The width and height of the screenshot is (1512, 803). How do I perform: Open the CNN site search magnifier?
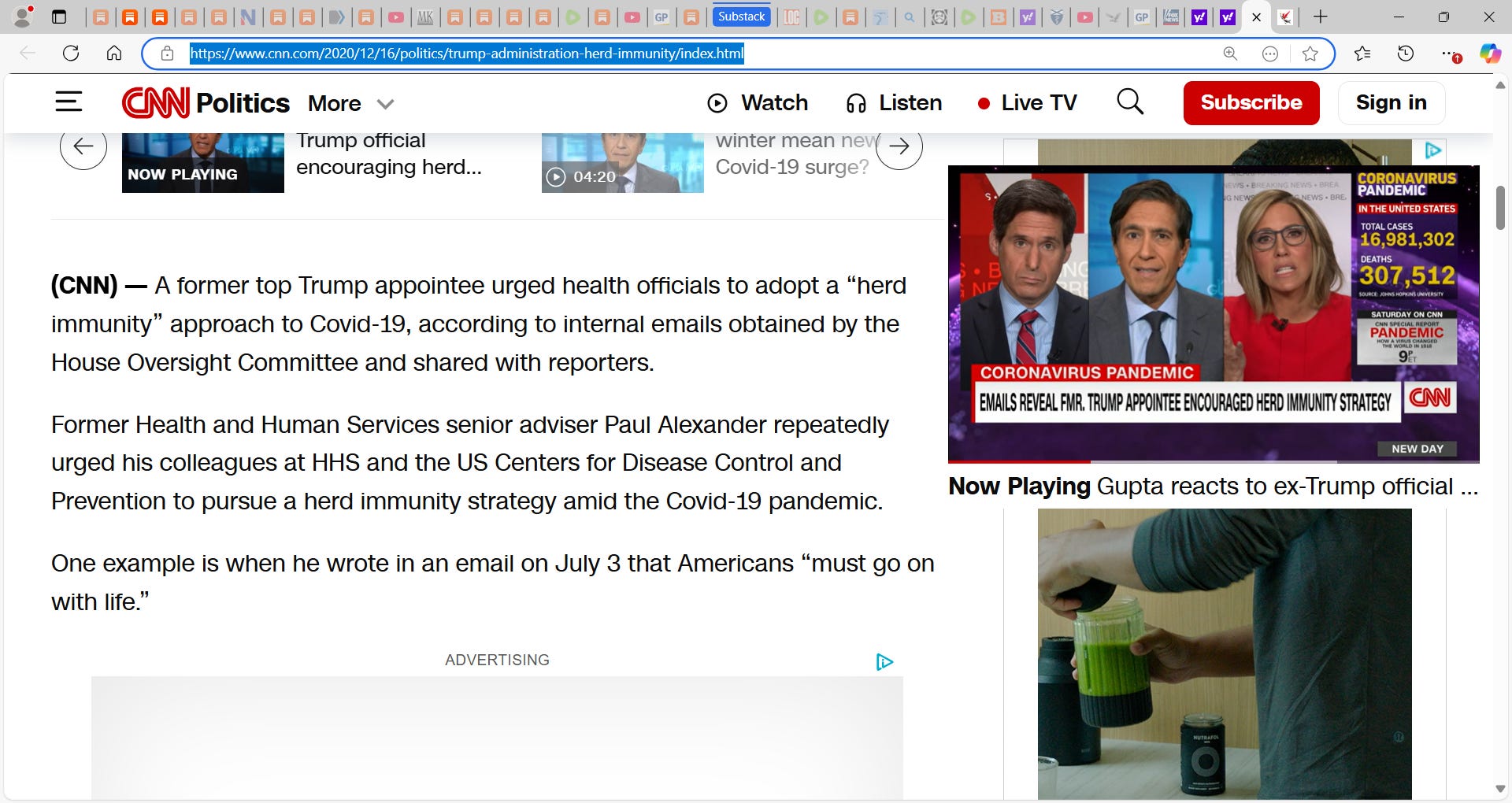(1130, 102)
